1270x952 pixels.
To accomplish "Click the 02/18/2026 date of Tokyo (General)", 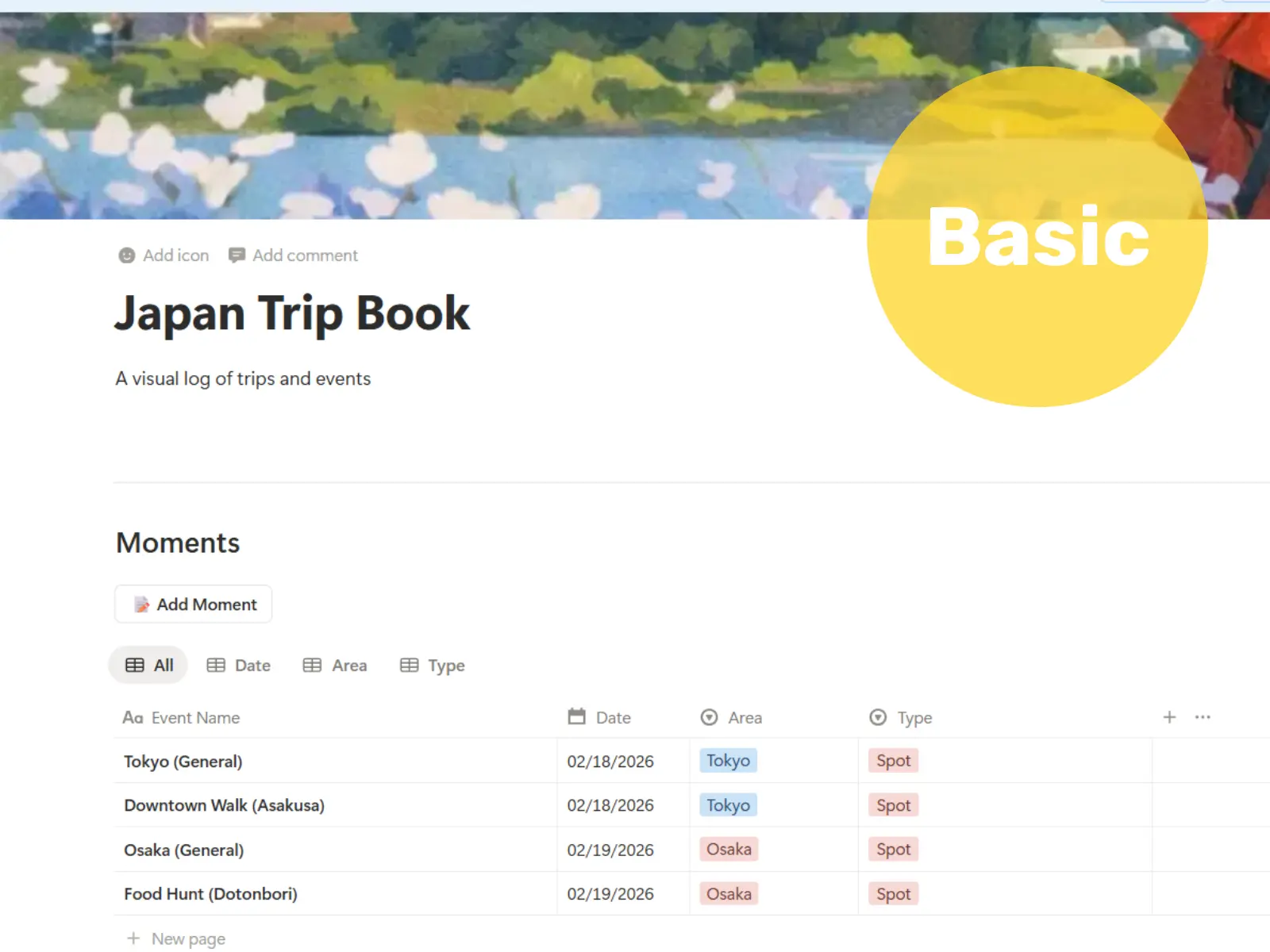I will [x=610, y=762].
